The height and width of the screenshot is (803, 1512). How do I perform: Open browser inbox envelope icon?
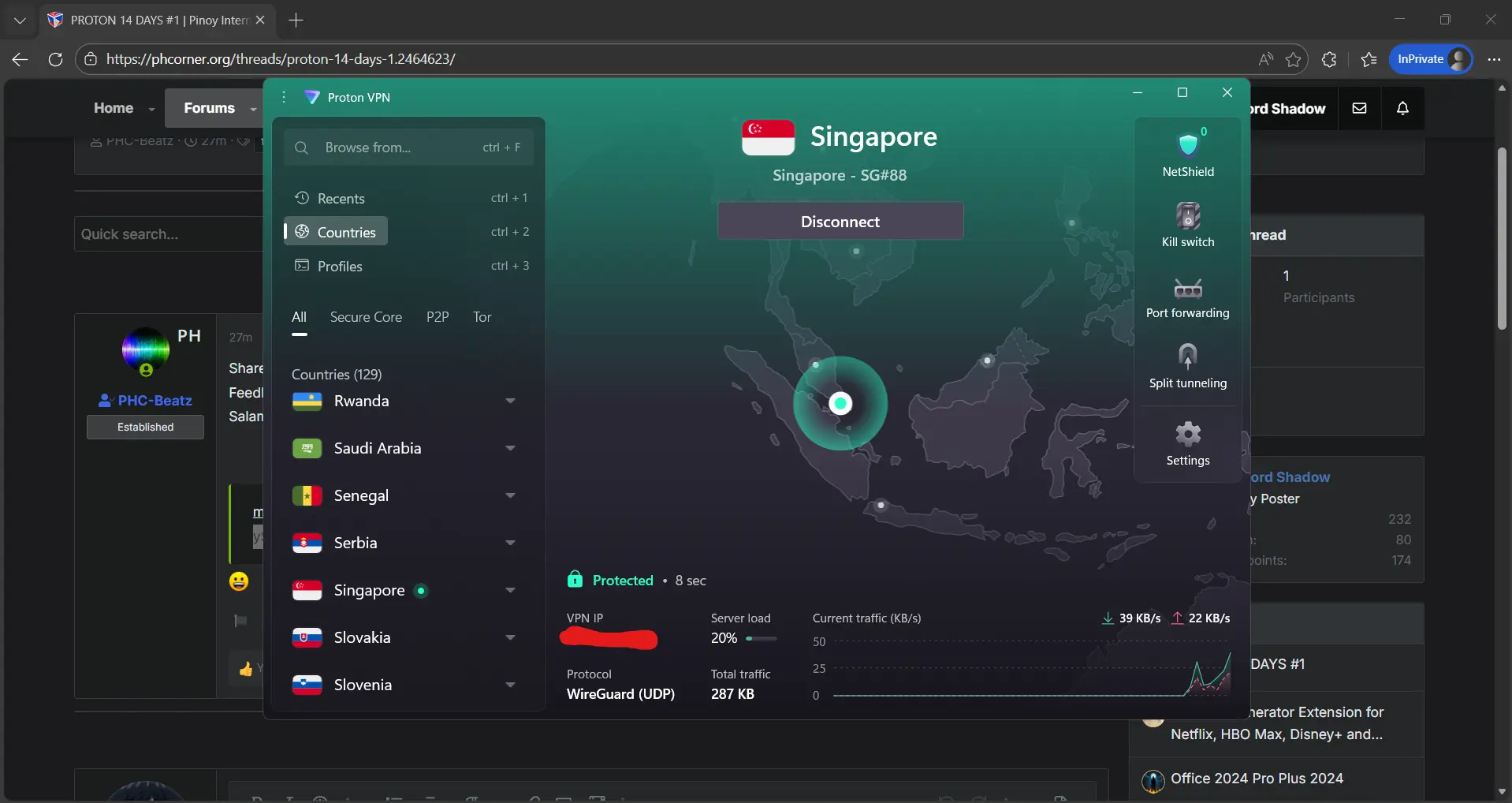1359,108
